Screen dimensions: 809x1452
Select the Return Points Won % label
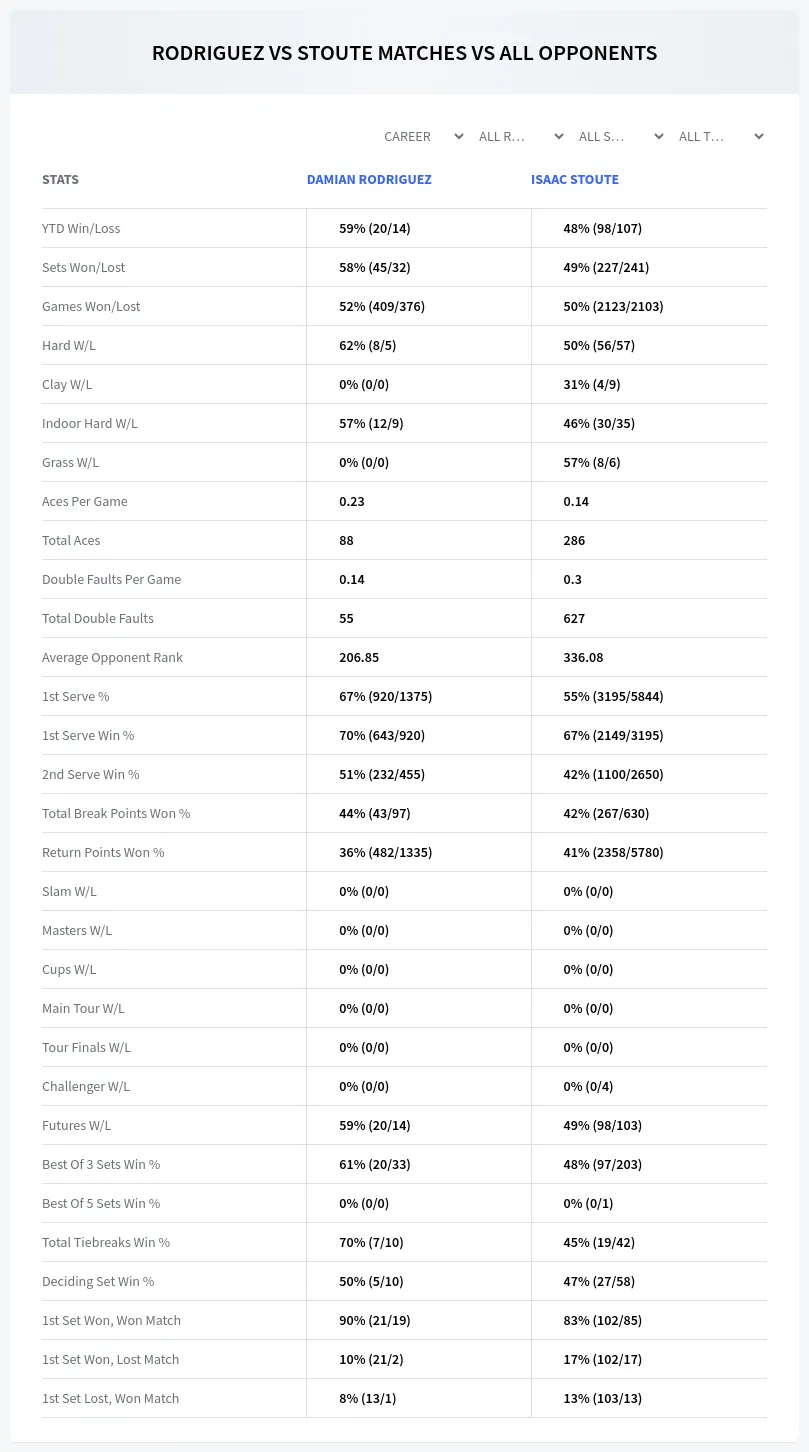(103, 852)
